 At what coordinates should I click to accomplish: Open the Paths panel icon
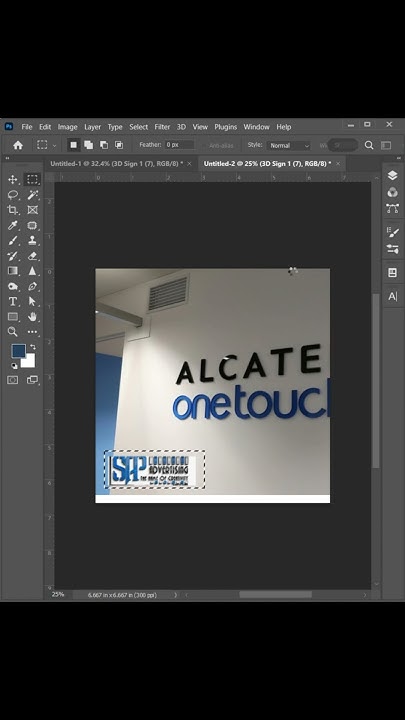tap(393, 208)
